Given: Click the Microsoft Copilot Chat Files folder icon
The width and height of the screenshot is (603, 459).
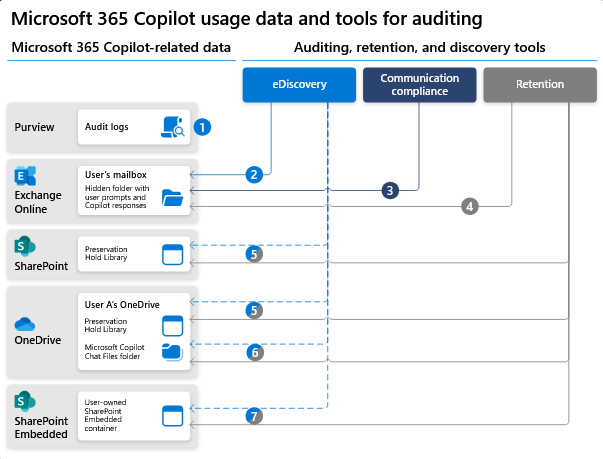Looking at the screenshot, I should pos(173,351).
